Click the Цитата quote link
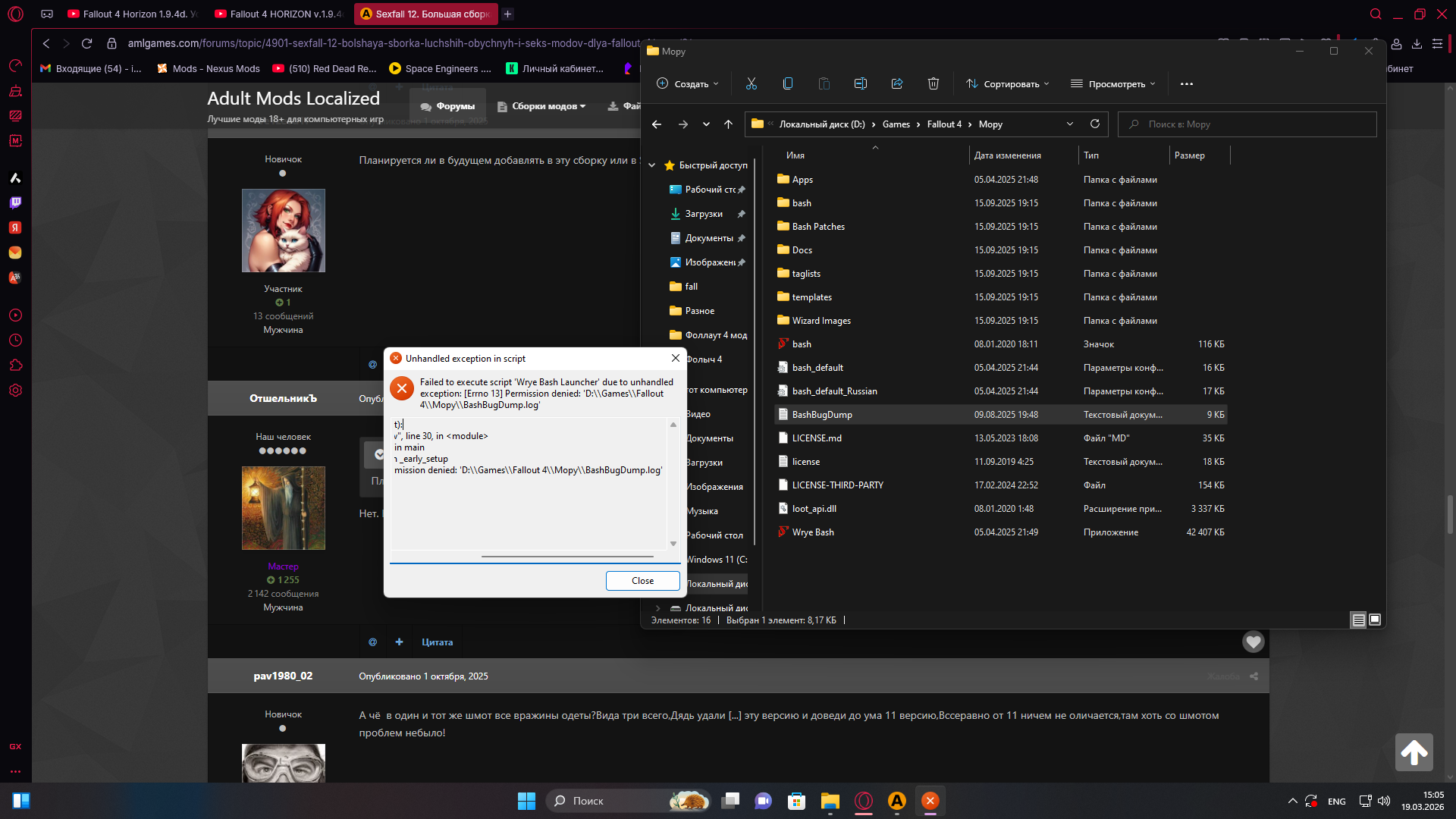Viewport: 1456px width, 819px height. [x=437, y=642]
